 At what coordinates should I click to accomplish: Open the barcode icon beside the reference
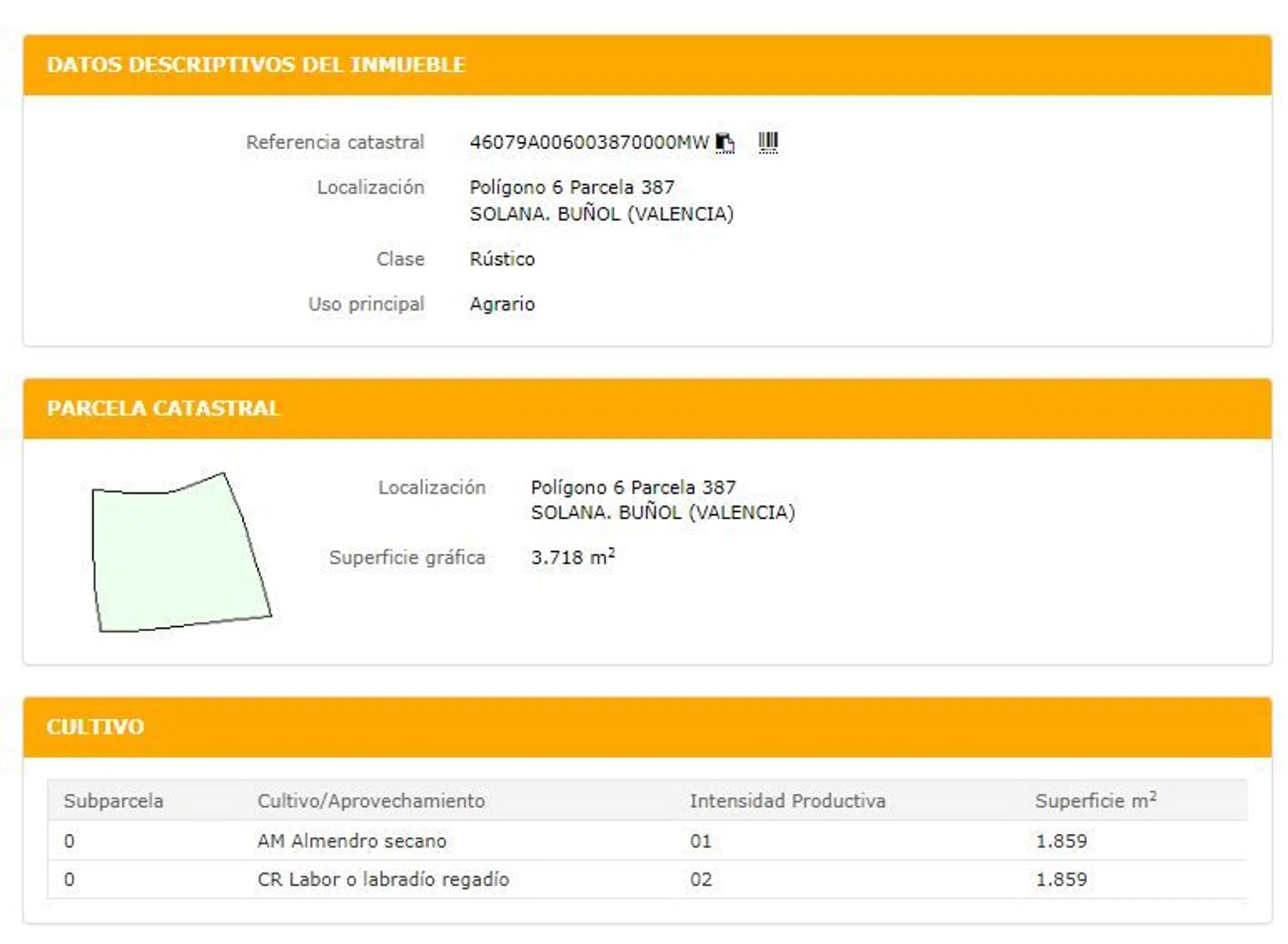[x=767, y=143]
